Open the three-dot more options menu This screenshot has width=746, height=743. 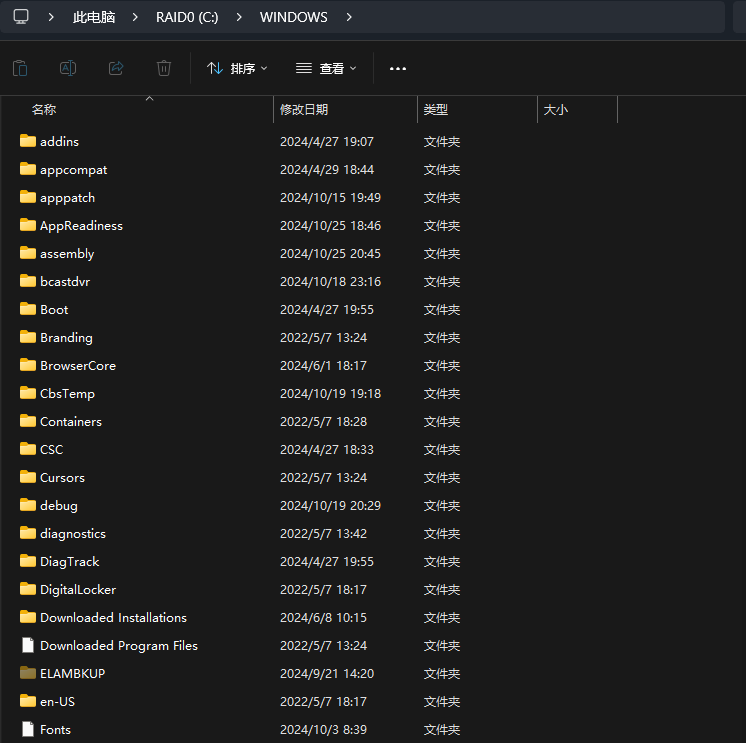tap(398, 69)
